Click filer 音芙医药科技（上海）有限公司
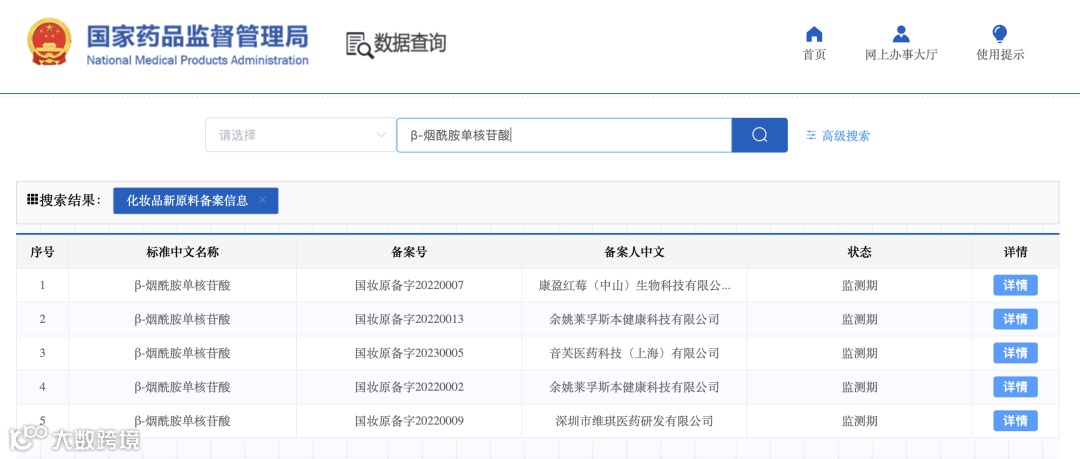 click(634, 353)
